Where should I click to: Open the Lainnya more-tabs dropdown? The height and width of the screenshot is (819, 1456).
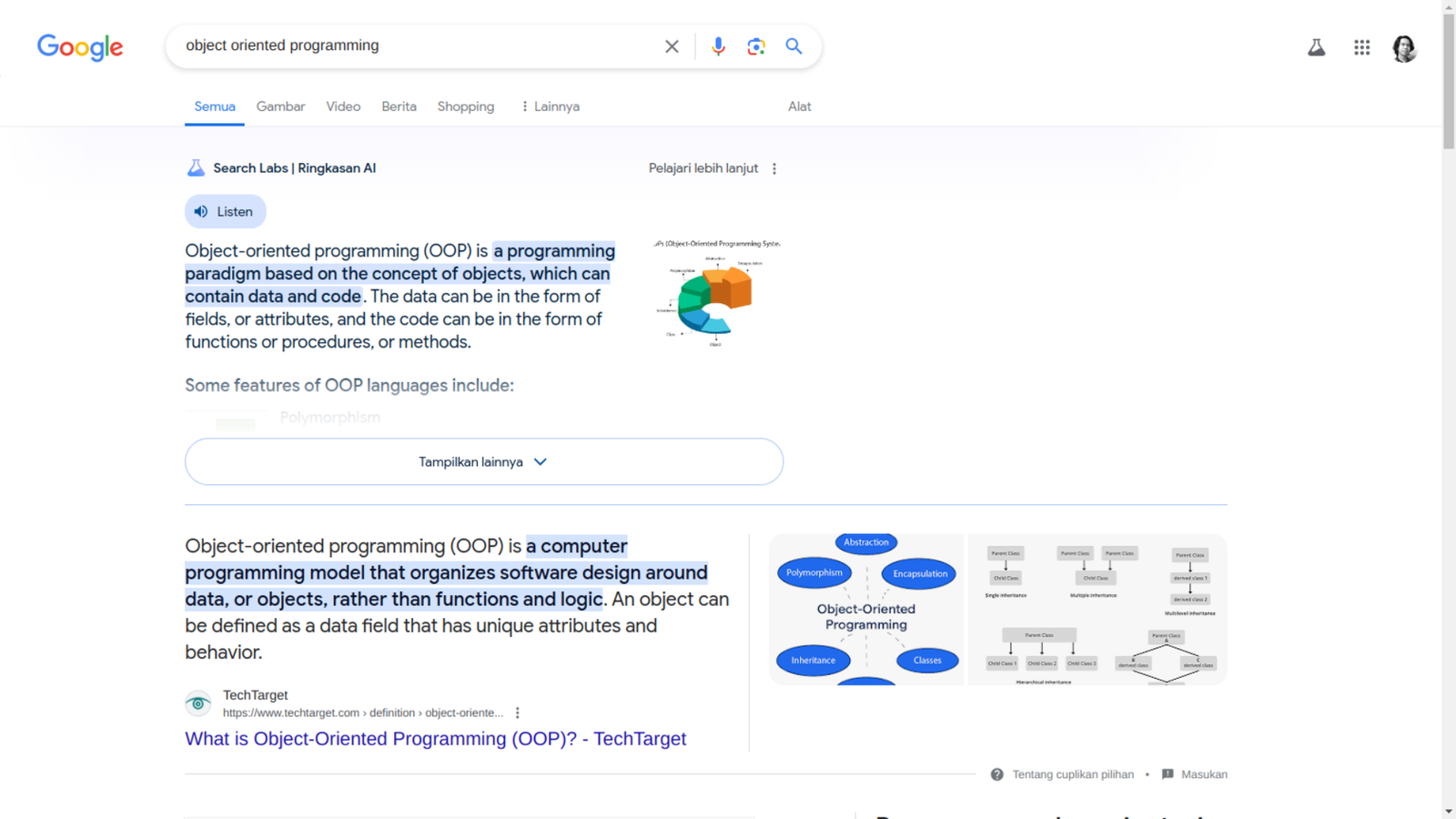550,106
